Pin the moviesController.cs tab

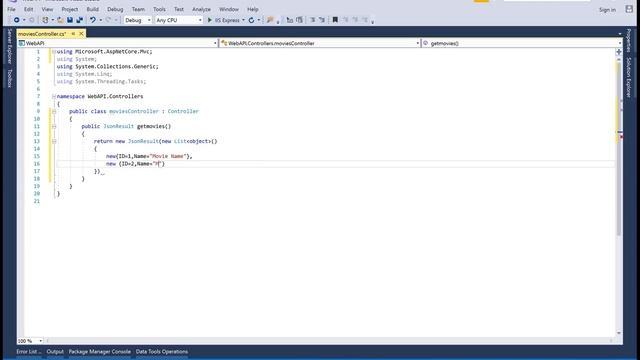[x=73, y=33]
